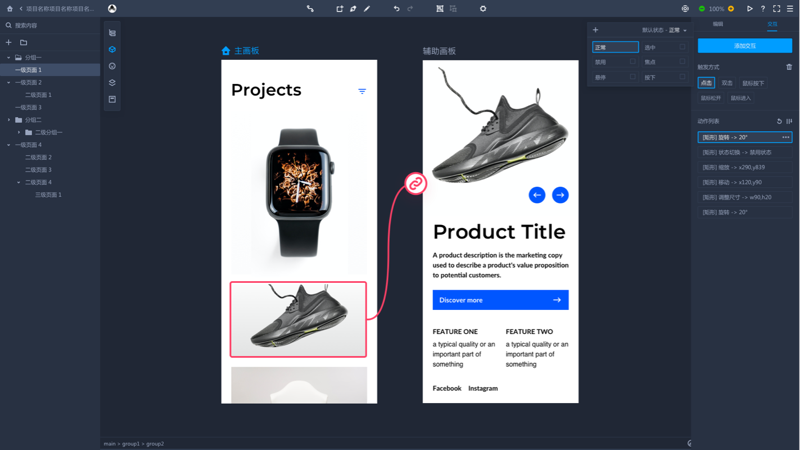Switch to the 编辑 tab
Image resolution: width=800 pixels, height=450 pixels.
718,24
